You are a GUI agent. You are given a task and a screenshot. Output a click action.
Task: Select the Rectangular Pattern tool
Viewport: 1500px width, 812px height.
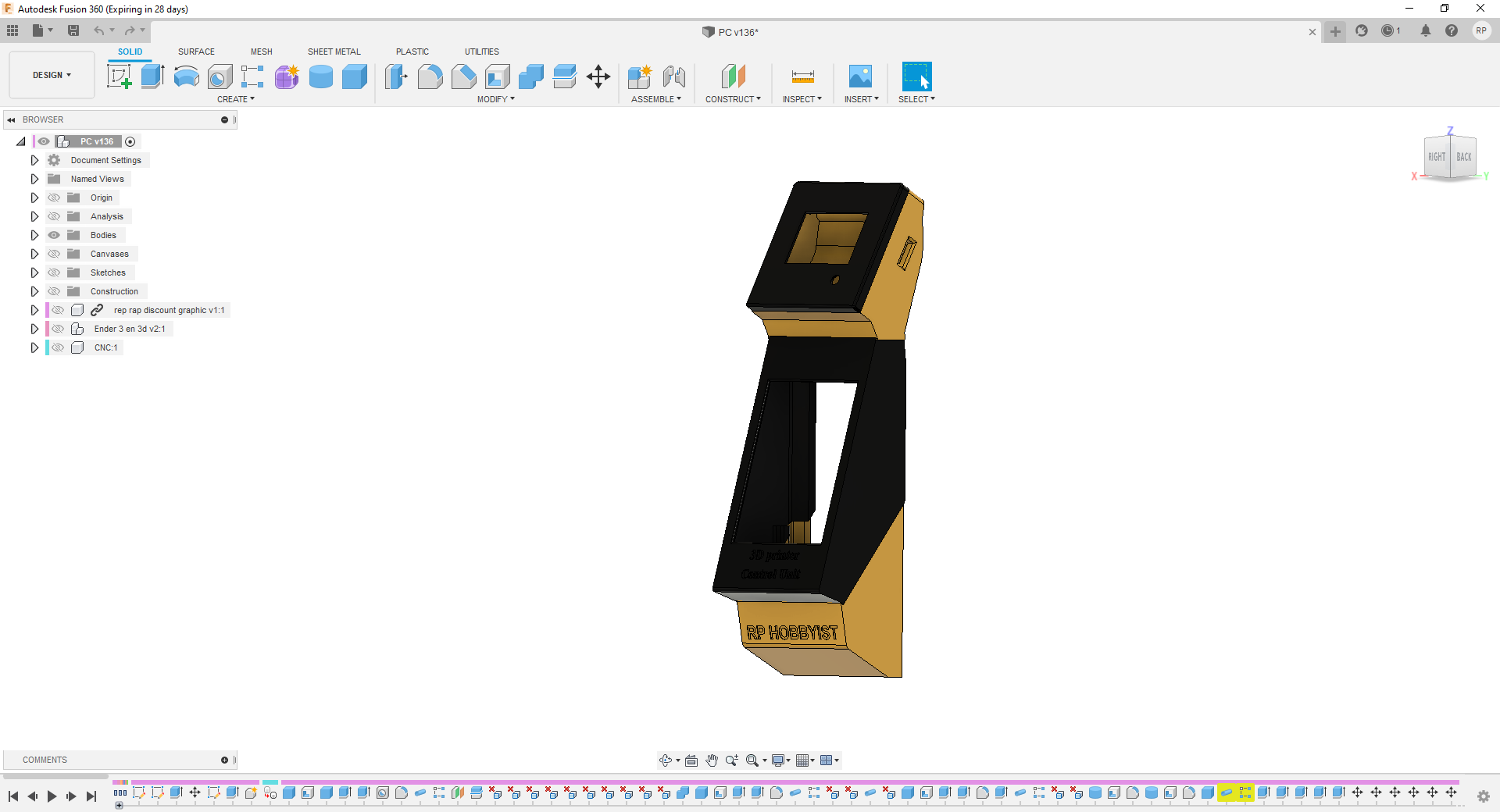click(x=252, y=77)
